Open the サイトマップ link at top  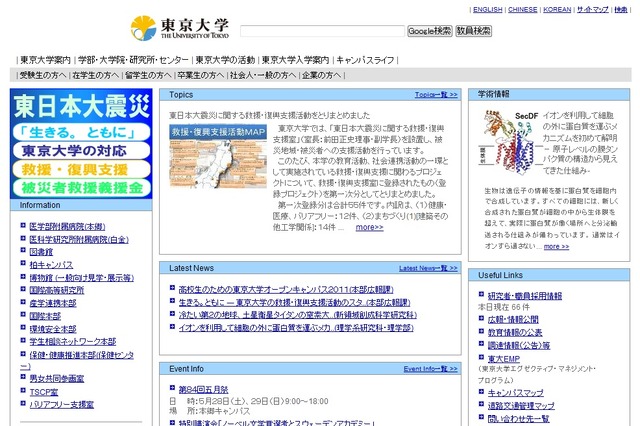coord(593,9)
